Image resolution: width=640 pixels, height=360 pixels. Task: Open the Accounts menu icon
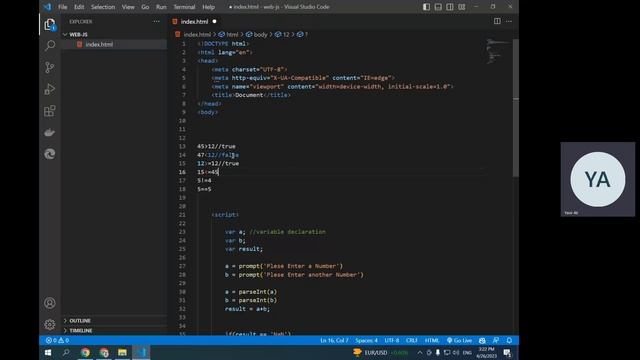pos(50,303)
